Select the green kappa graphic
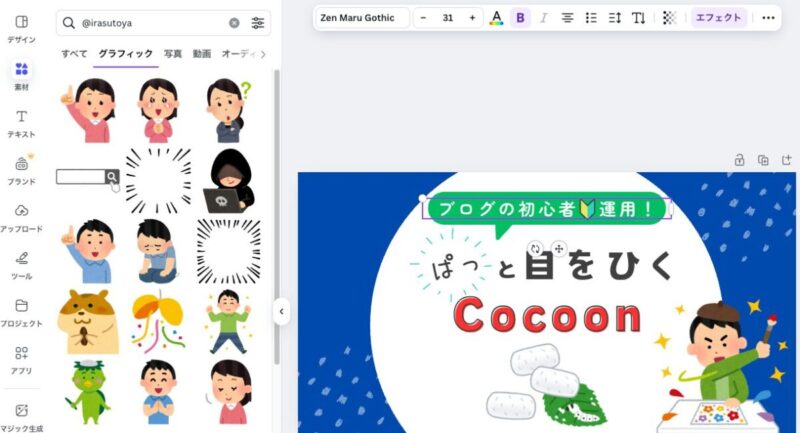This screenshot has height=433, width=800. pos(88,392)
